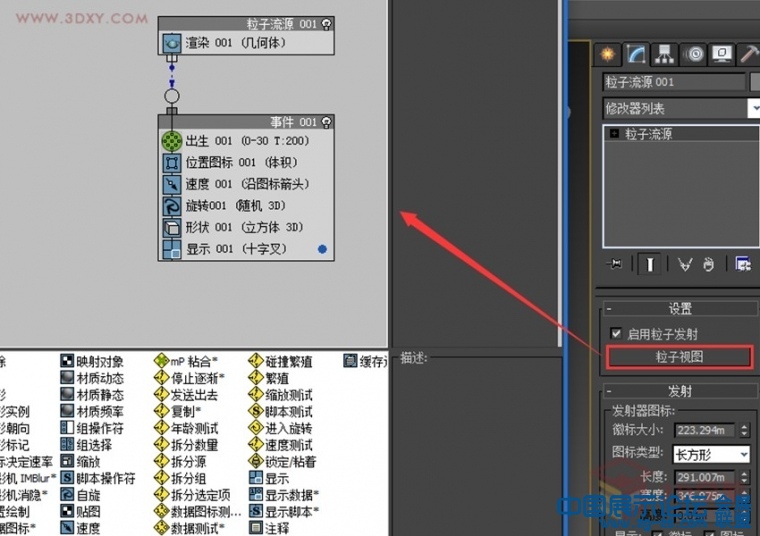Click the 事件 001 event title bar

[246, 122]
